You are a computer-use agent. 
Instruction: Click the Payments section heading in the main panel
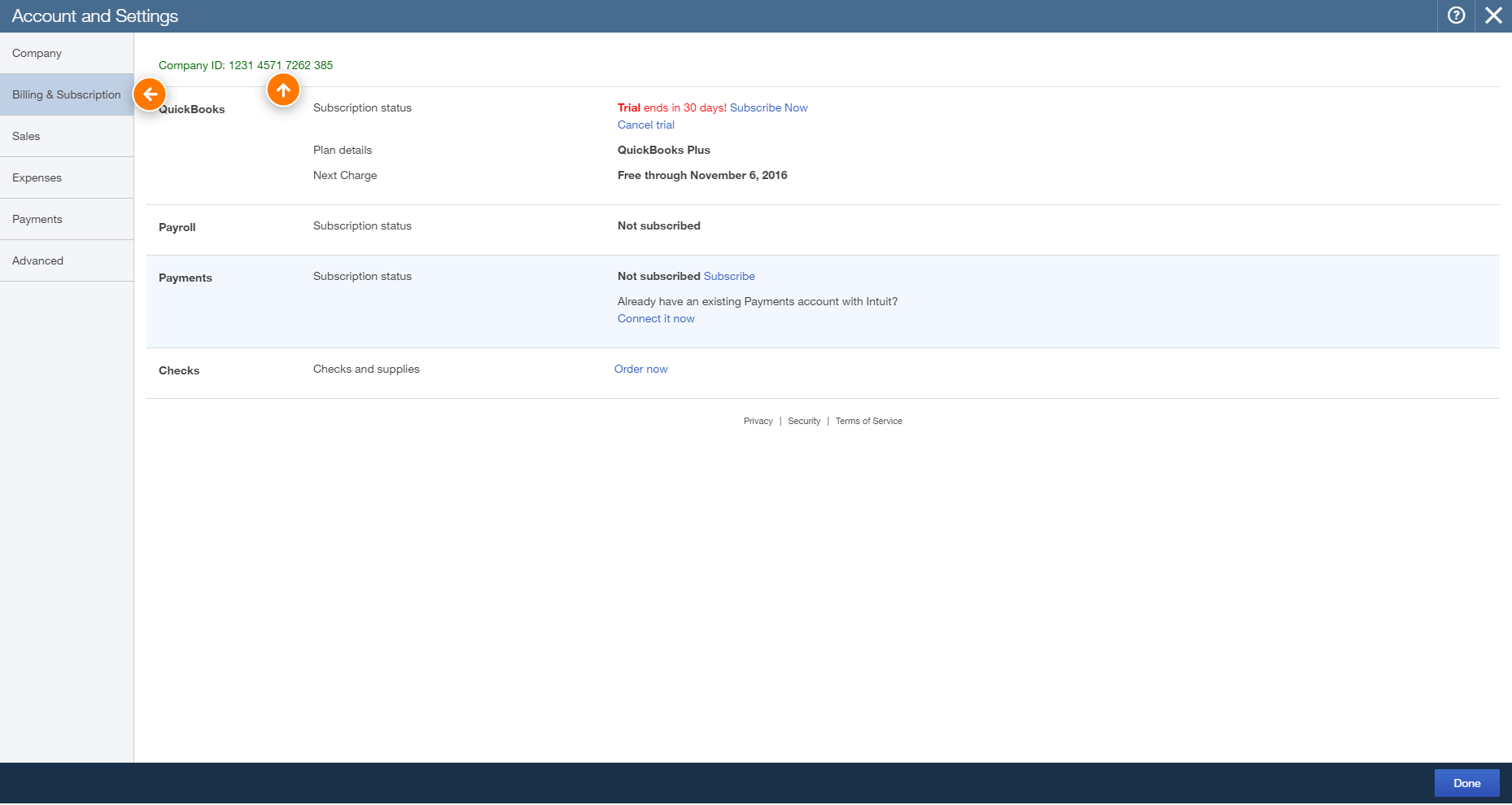pos(185,278)
